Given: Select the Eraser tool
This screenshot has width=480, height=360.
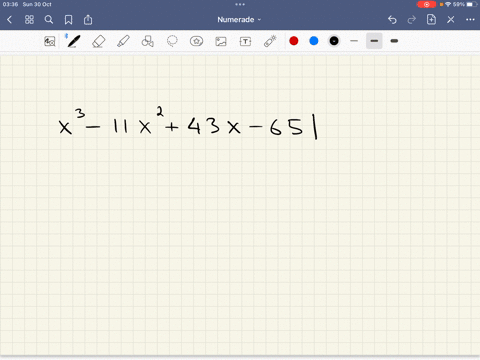Looking at the screenshot, I should coord(99,42).
